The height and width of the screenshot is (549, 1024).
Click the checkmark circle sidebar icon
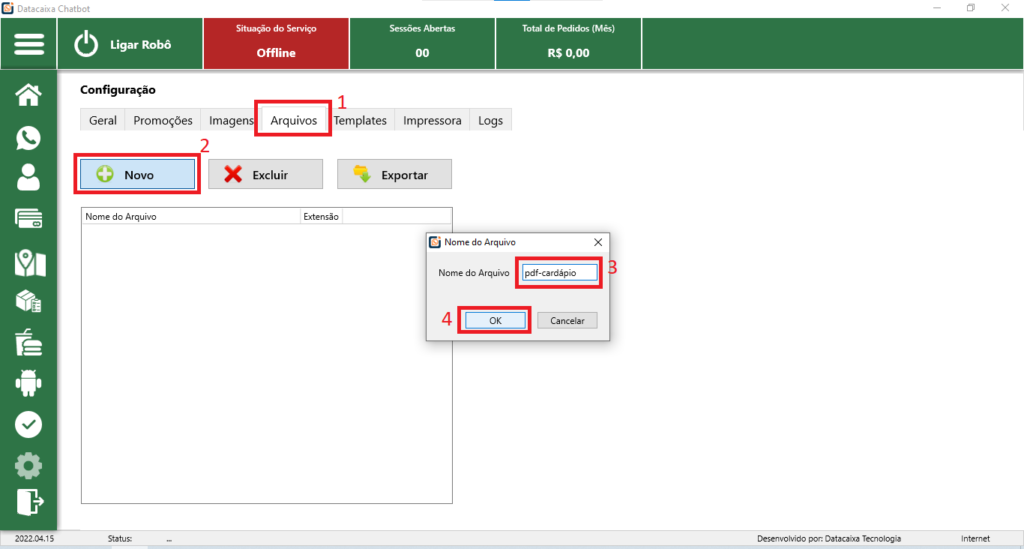click(29, 424)
